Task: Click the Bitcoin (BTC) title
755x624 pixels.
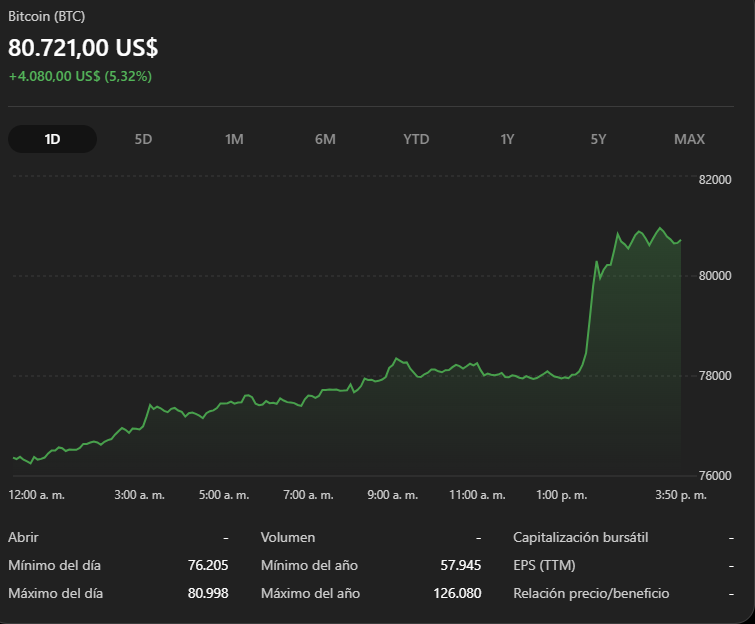Action: [x=47, y=16]
